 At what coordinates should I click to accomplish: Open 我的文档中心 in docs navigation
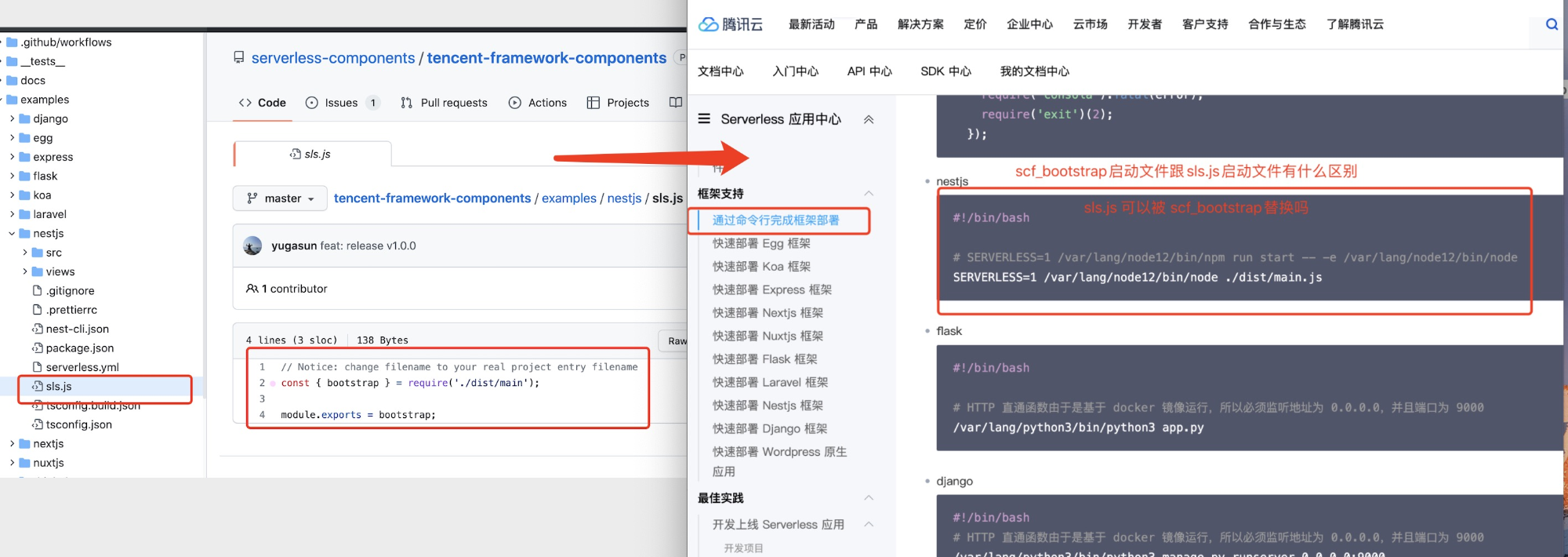pos(1035,71)
